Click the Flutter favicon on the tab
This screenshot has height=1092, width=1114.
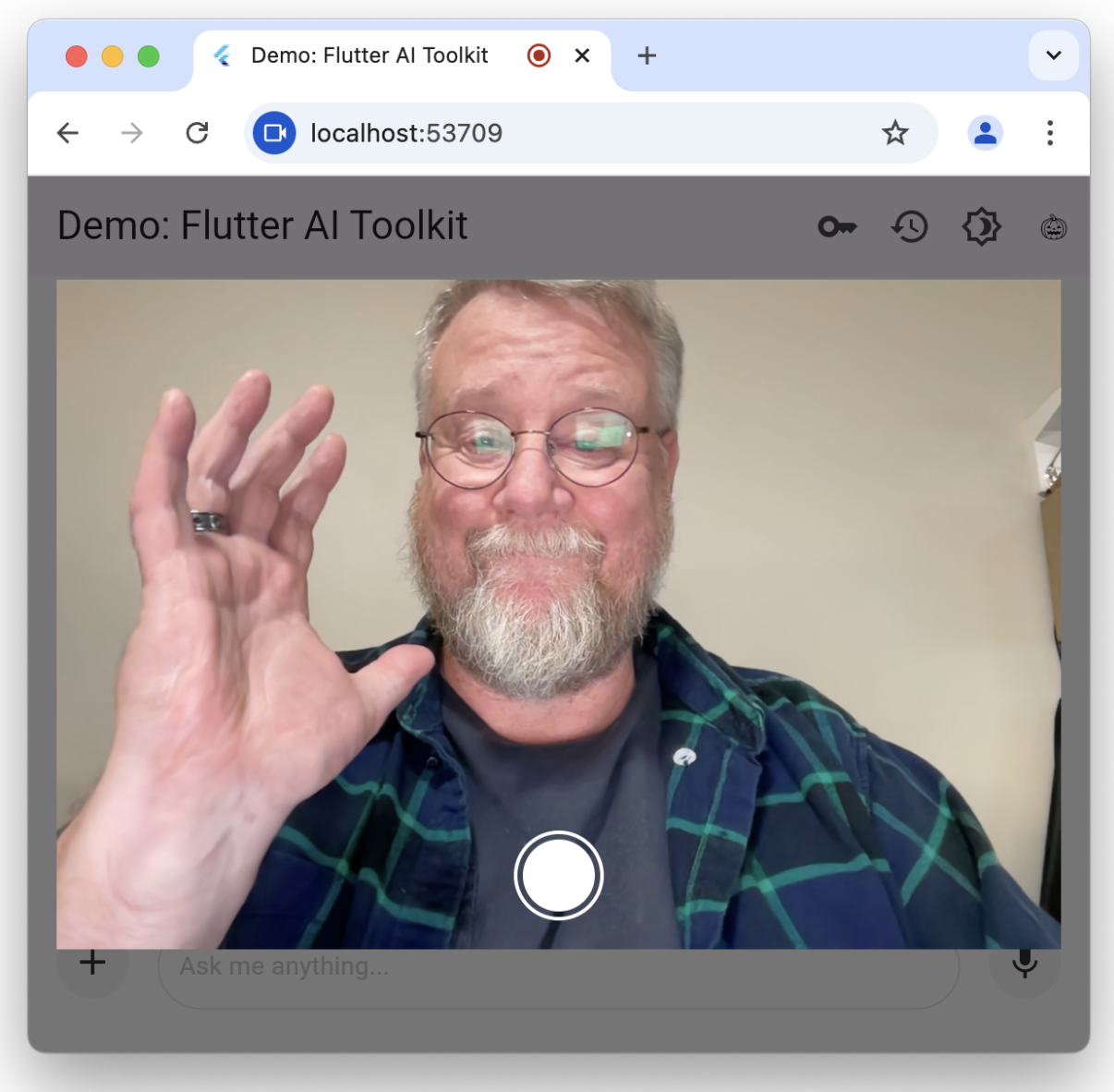tap(220, 55)
